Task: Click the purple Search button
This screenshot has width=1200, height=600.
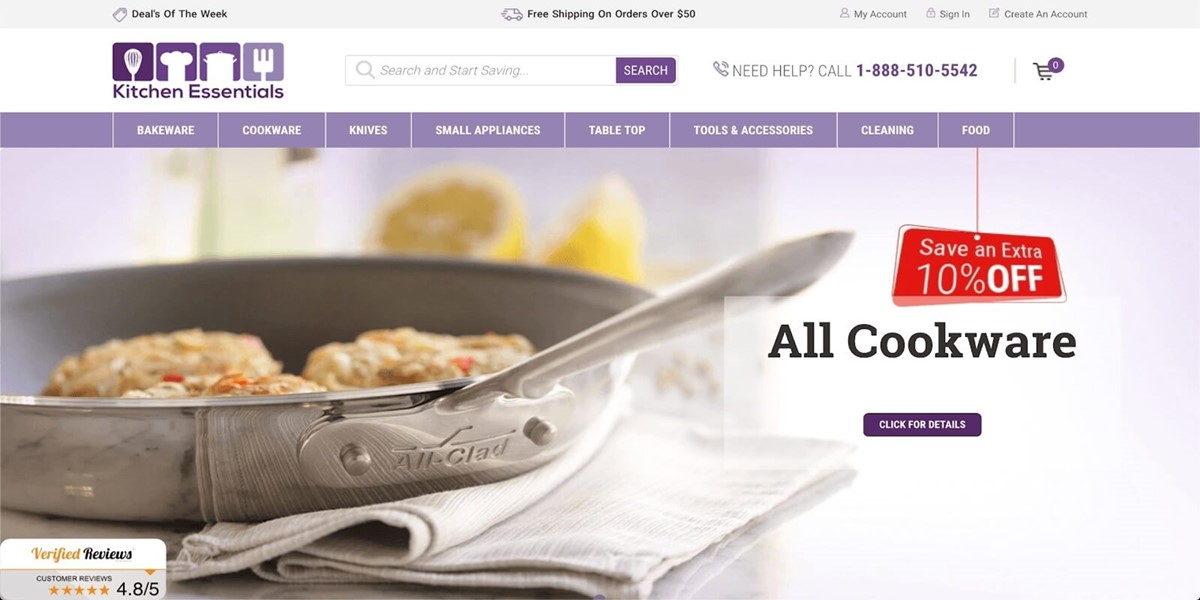Action: tap(646, 70)
